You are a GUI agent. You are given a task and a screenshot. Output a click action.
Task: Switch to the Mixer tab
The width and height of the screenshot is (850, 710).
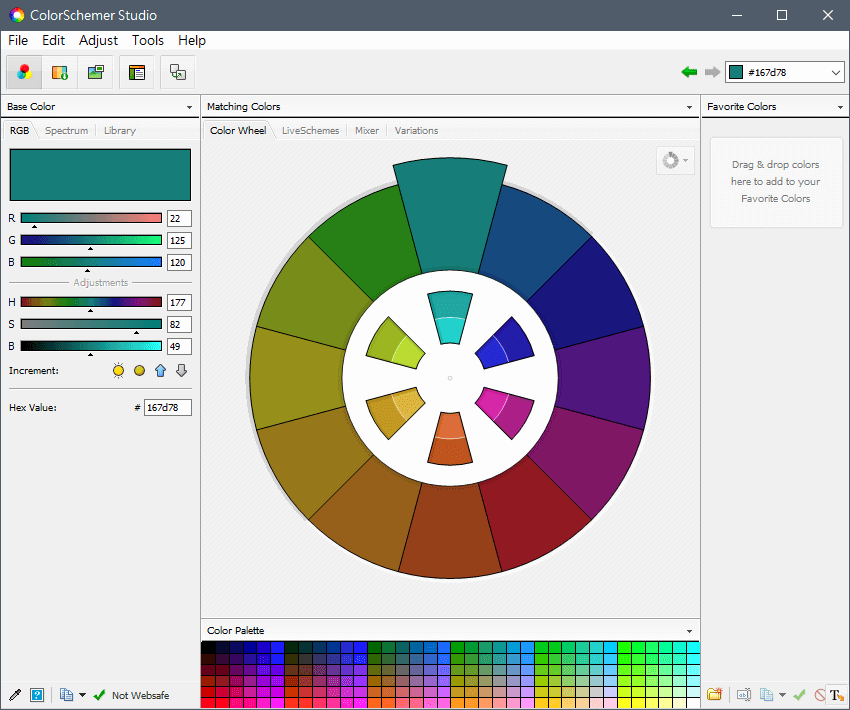click(367, 131)
